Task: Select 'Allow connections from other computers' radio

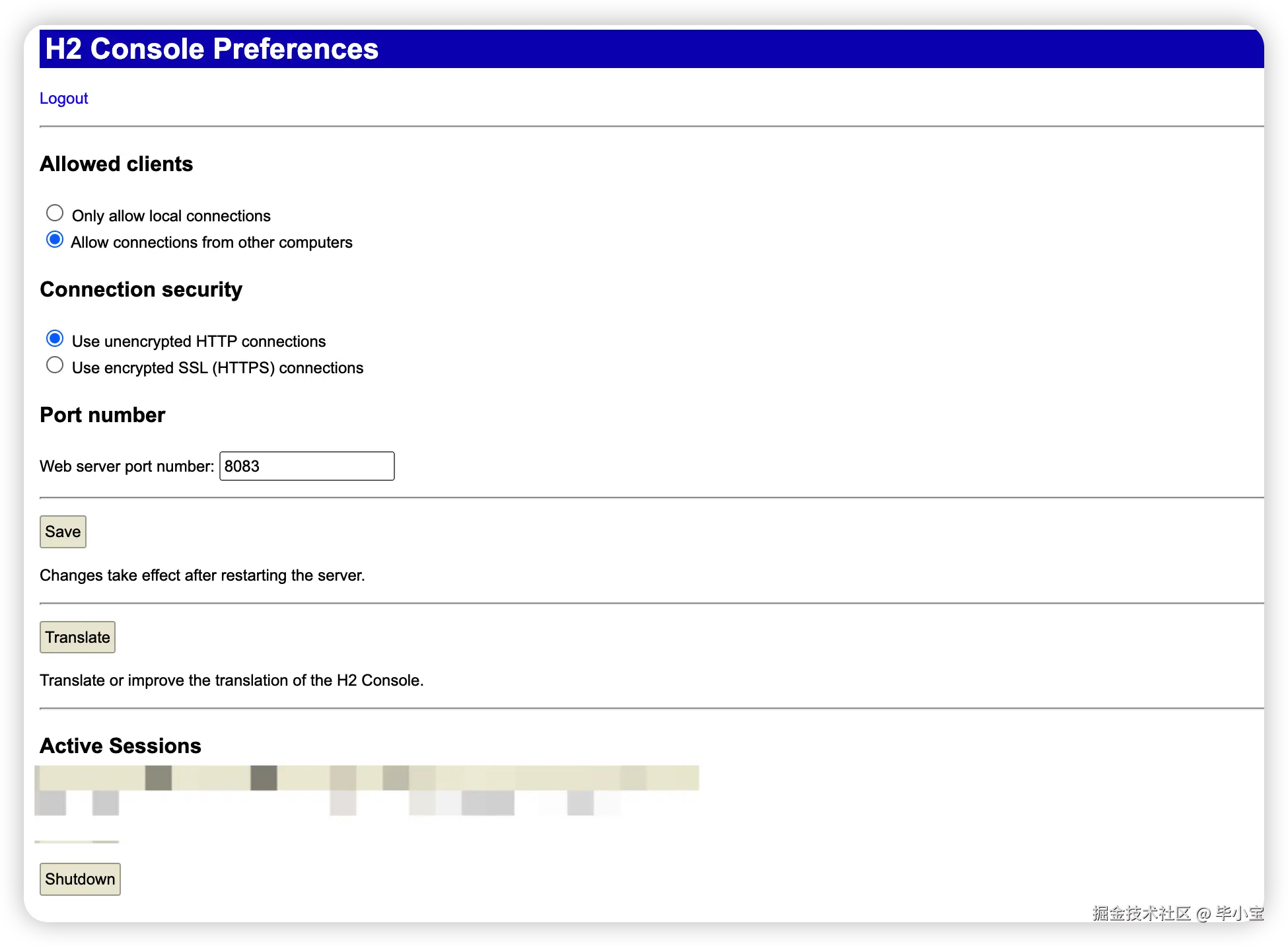Action: (x=55, y=240)
